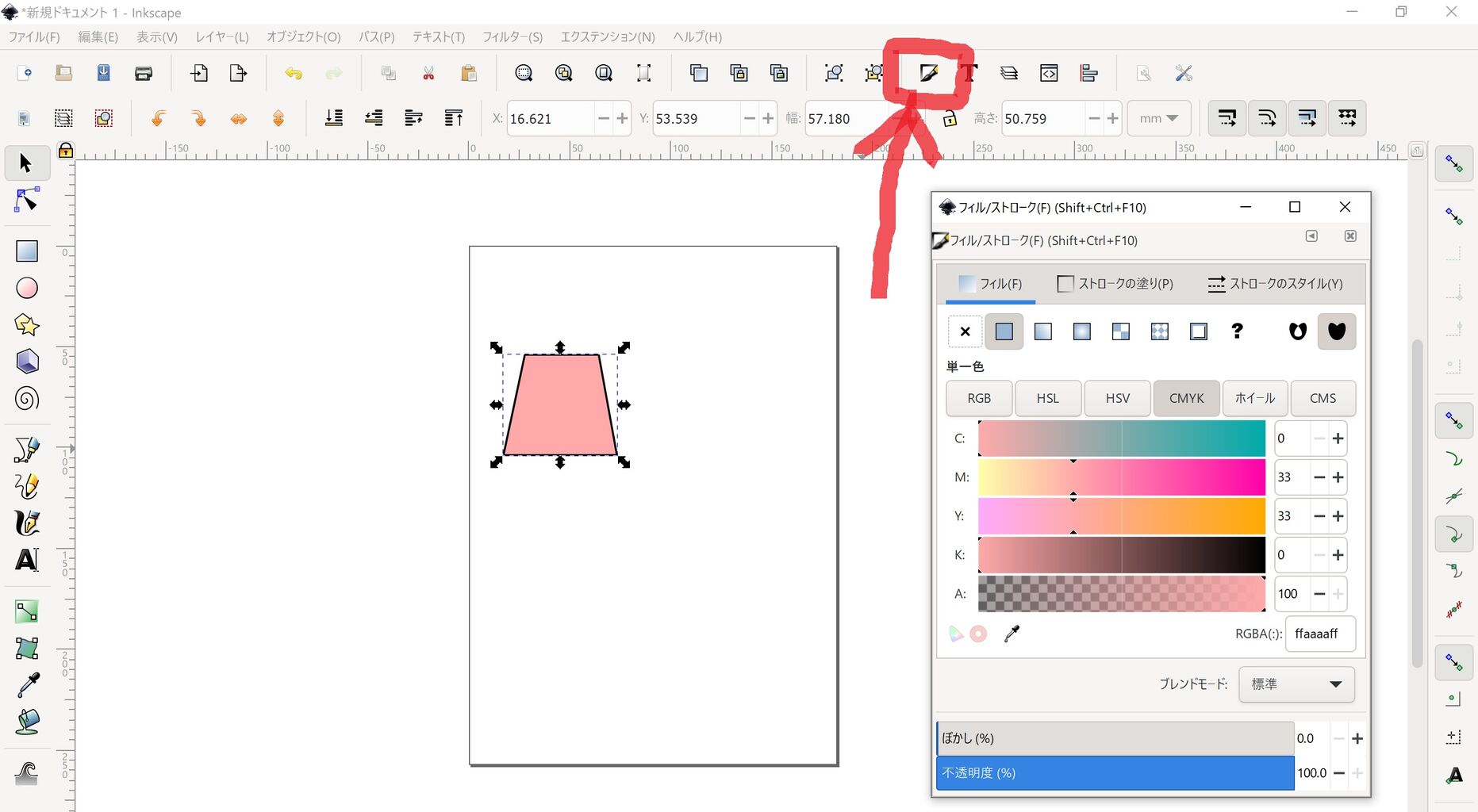Toggle width-height ratio lock
This screenshot has height=812, width=1478.
tap(950, 119)
